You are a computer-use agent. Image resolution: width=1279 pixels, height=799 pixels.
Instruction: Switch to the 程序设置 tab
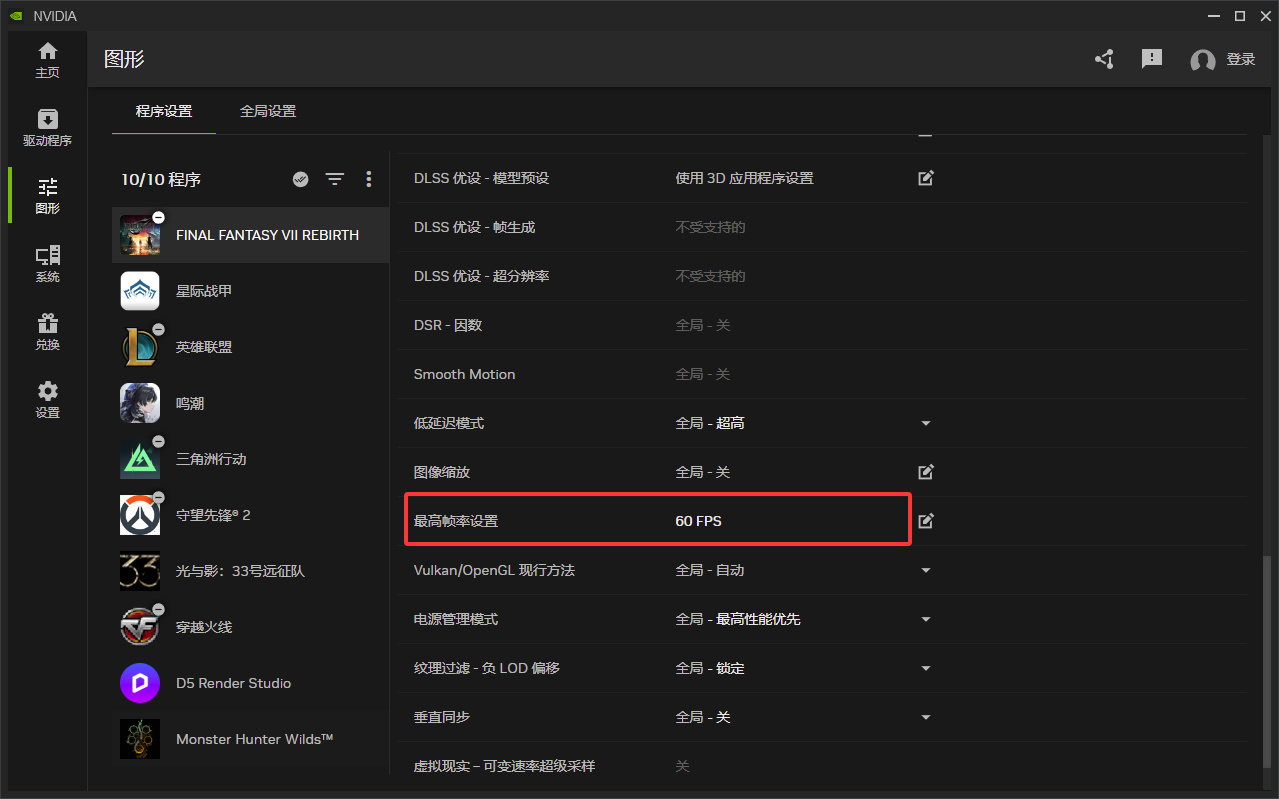point(164,111)
